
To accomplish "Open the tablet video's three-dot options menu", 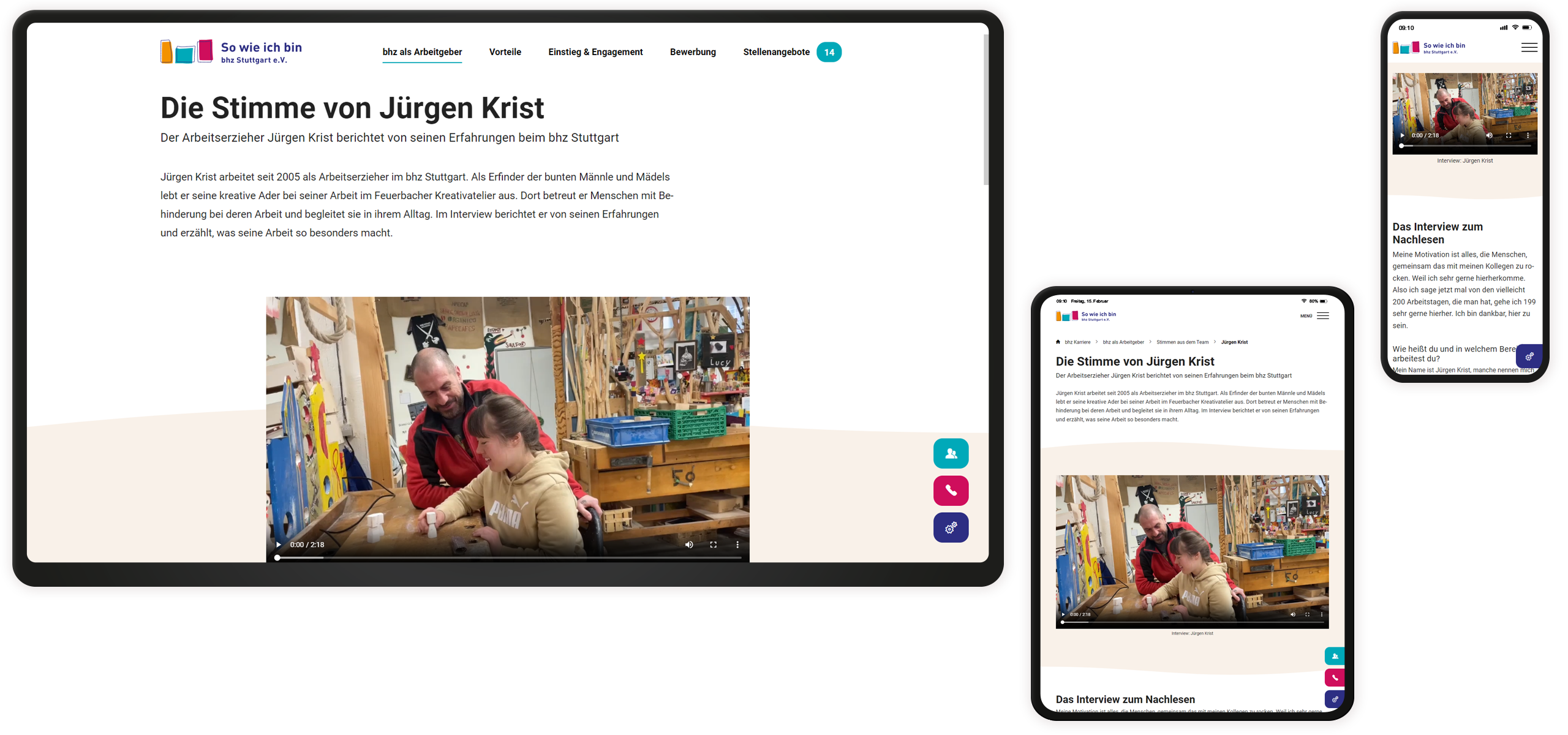I will pos(1322,614).
